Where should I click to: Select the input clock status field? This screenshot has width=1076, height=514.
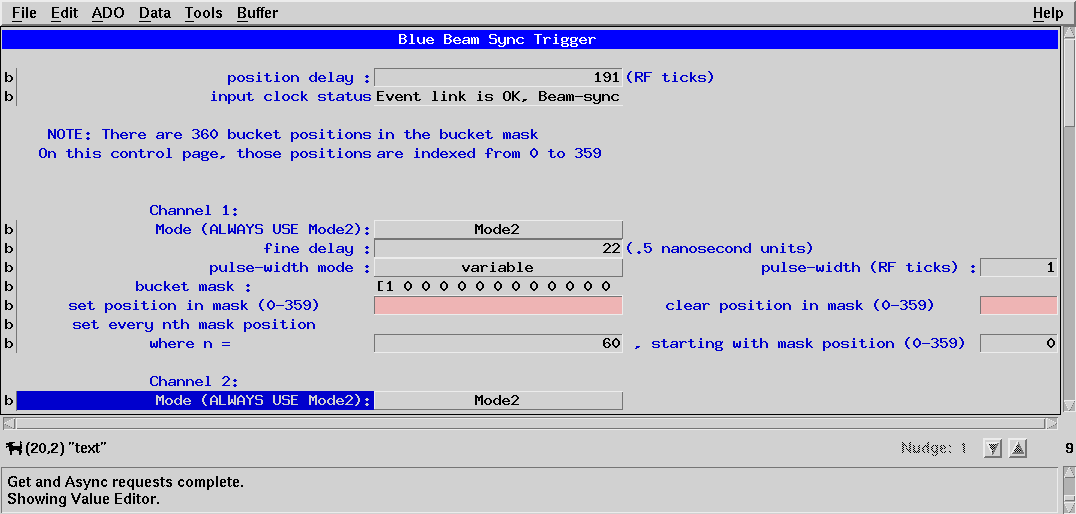click(498, 97)
